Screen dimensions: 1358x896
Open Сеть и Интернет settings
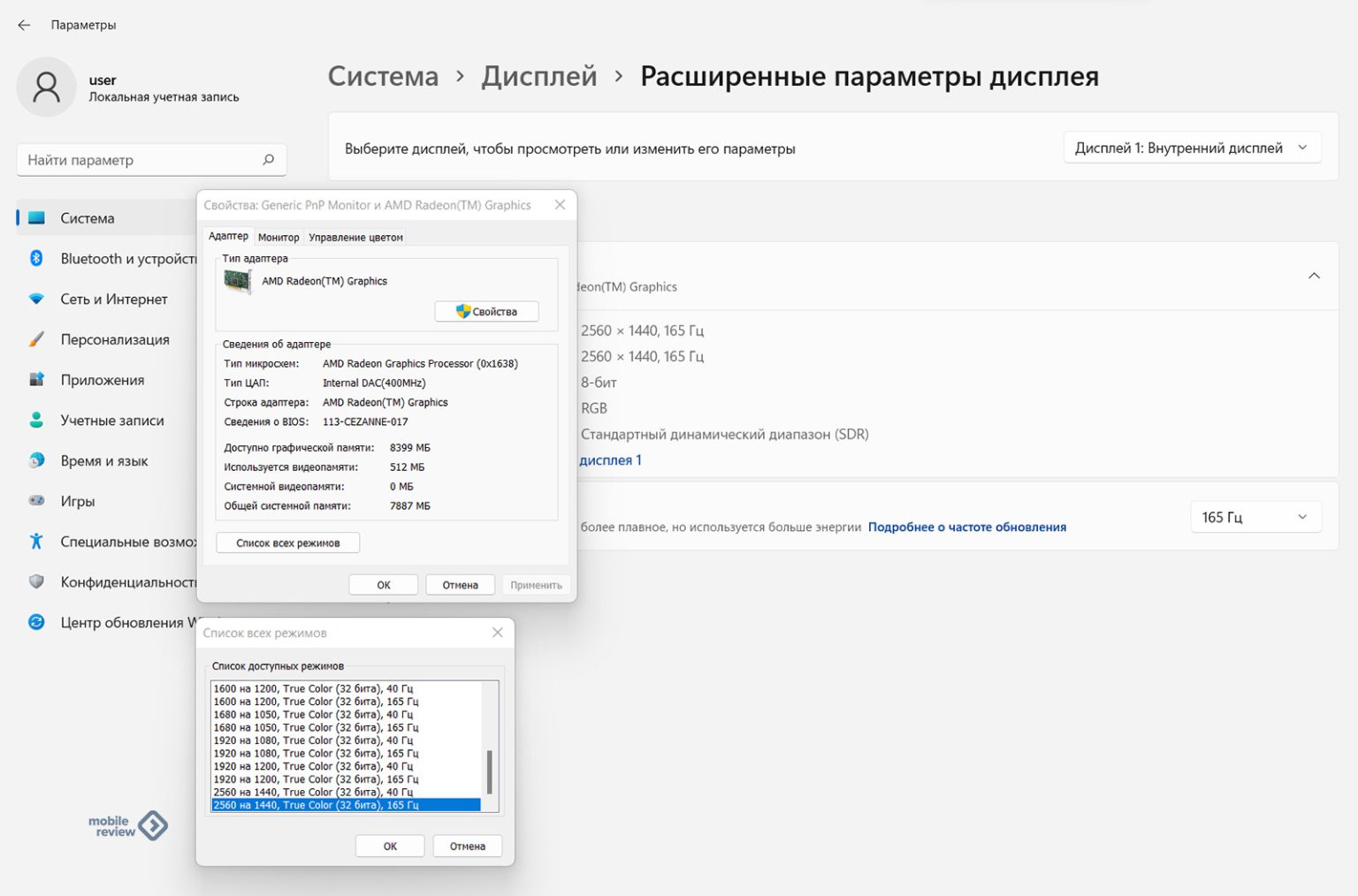[106, 299]
